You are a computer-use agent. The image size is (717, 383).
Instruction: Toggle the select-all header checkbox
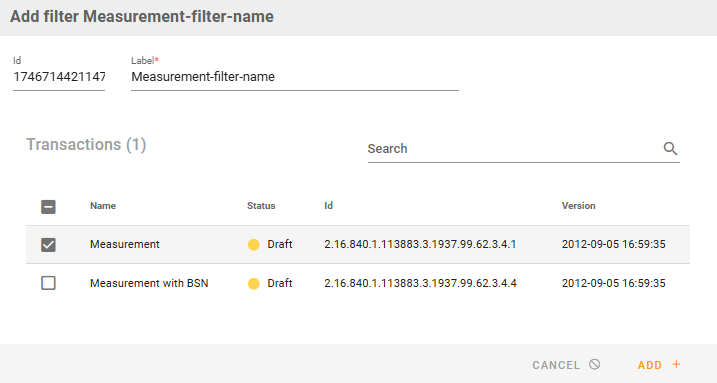[x=48, y=207]
